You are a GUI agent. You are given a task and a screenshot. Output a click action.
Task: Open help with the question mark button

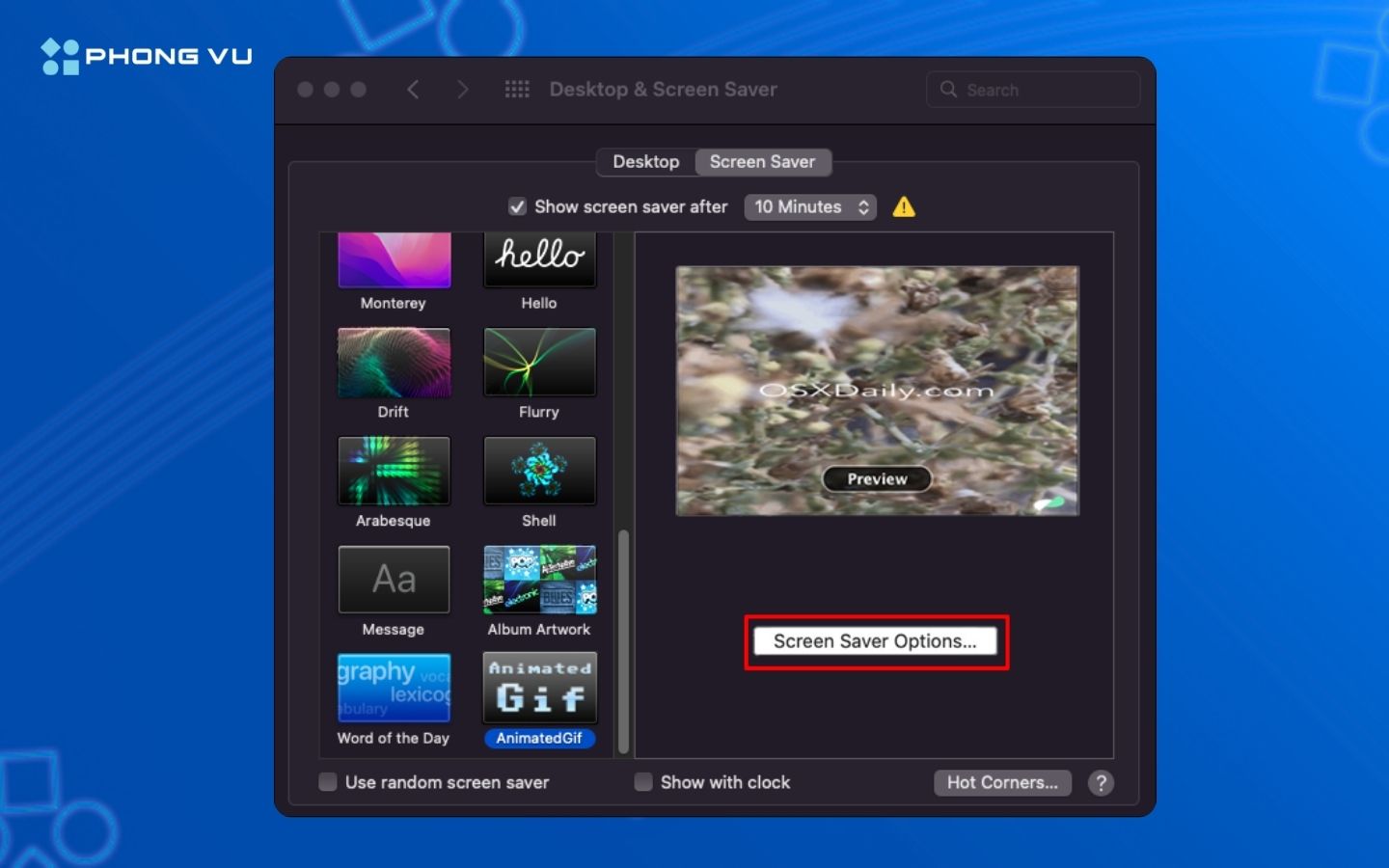pyautogui.click(x=1101, y=783)
